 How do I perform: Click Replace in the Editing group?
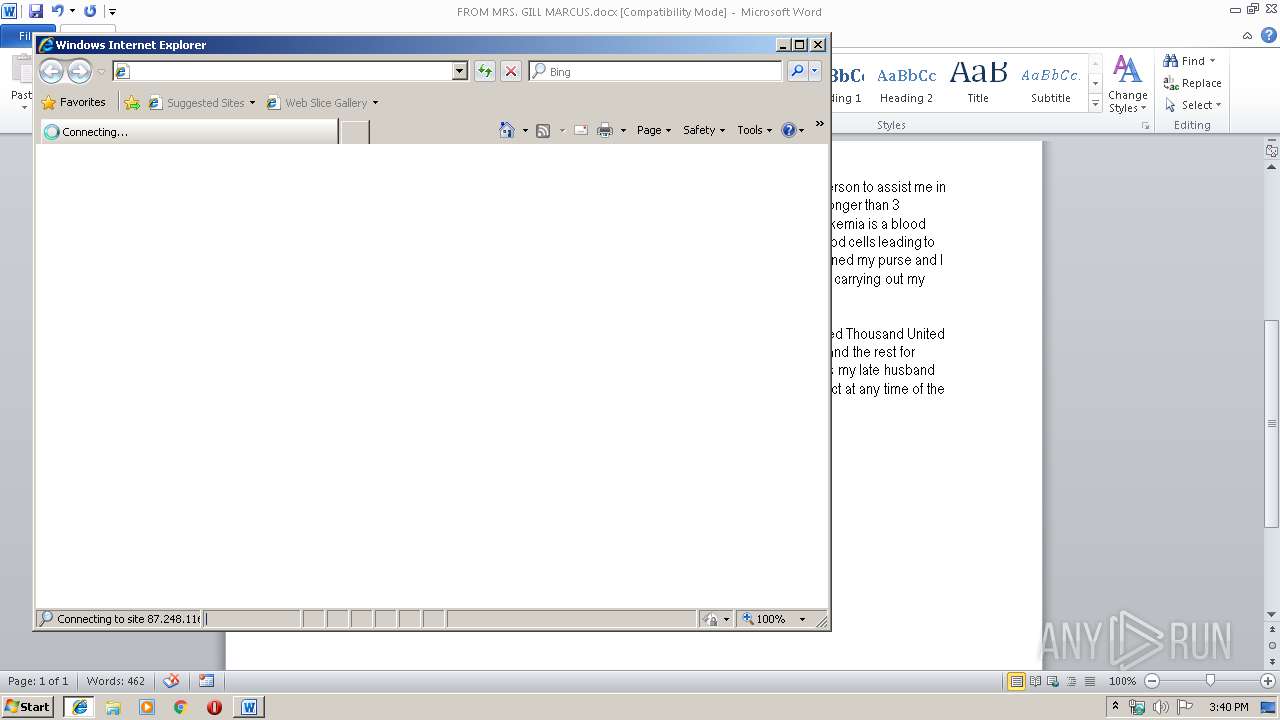point(1192,83)
